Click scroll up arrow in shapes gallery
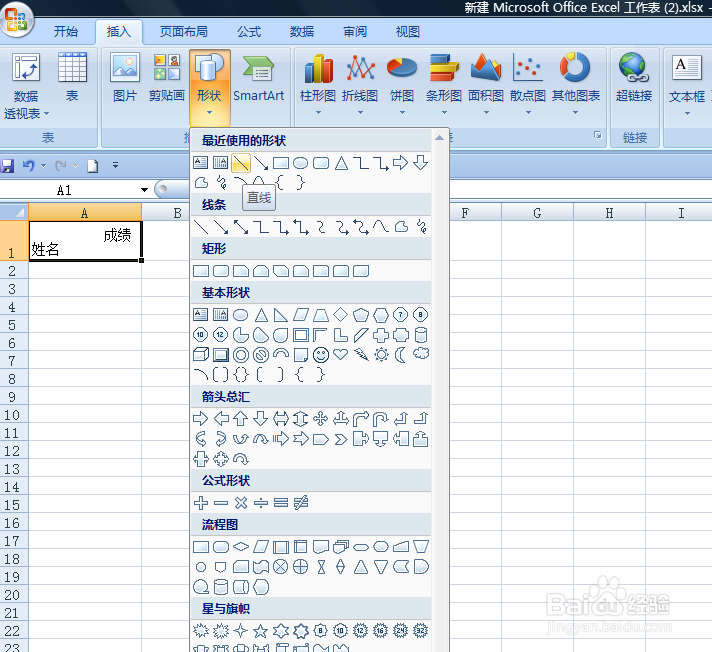 point(439,138)
